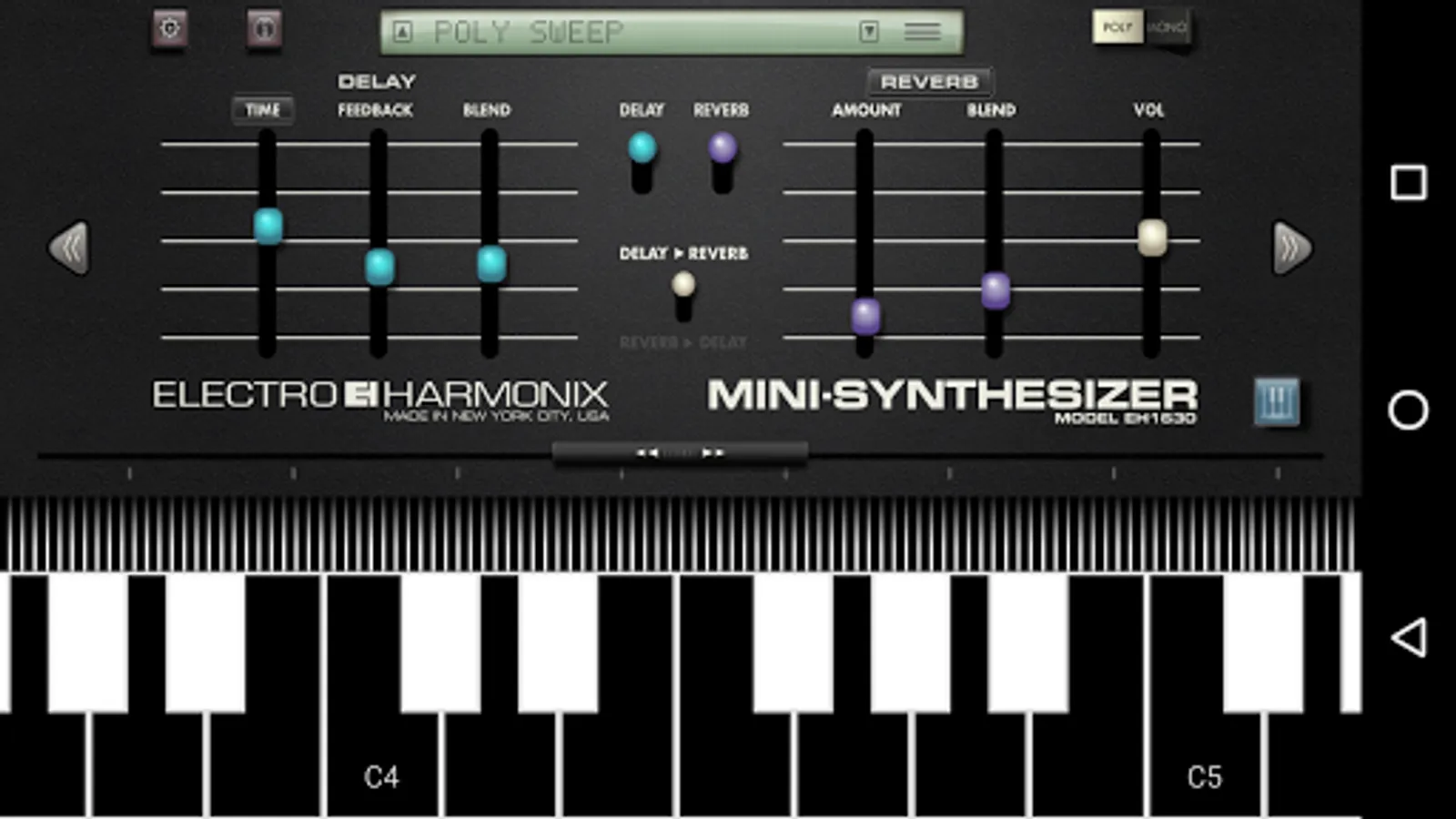Click the purple reverb AMOUNT slider knob
The width and height of the screenshot is (1456, 819).
click(865, 317)
